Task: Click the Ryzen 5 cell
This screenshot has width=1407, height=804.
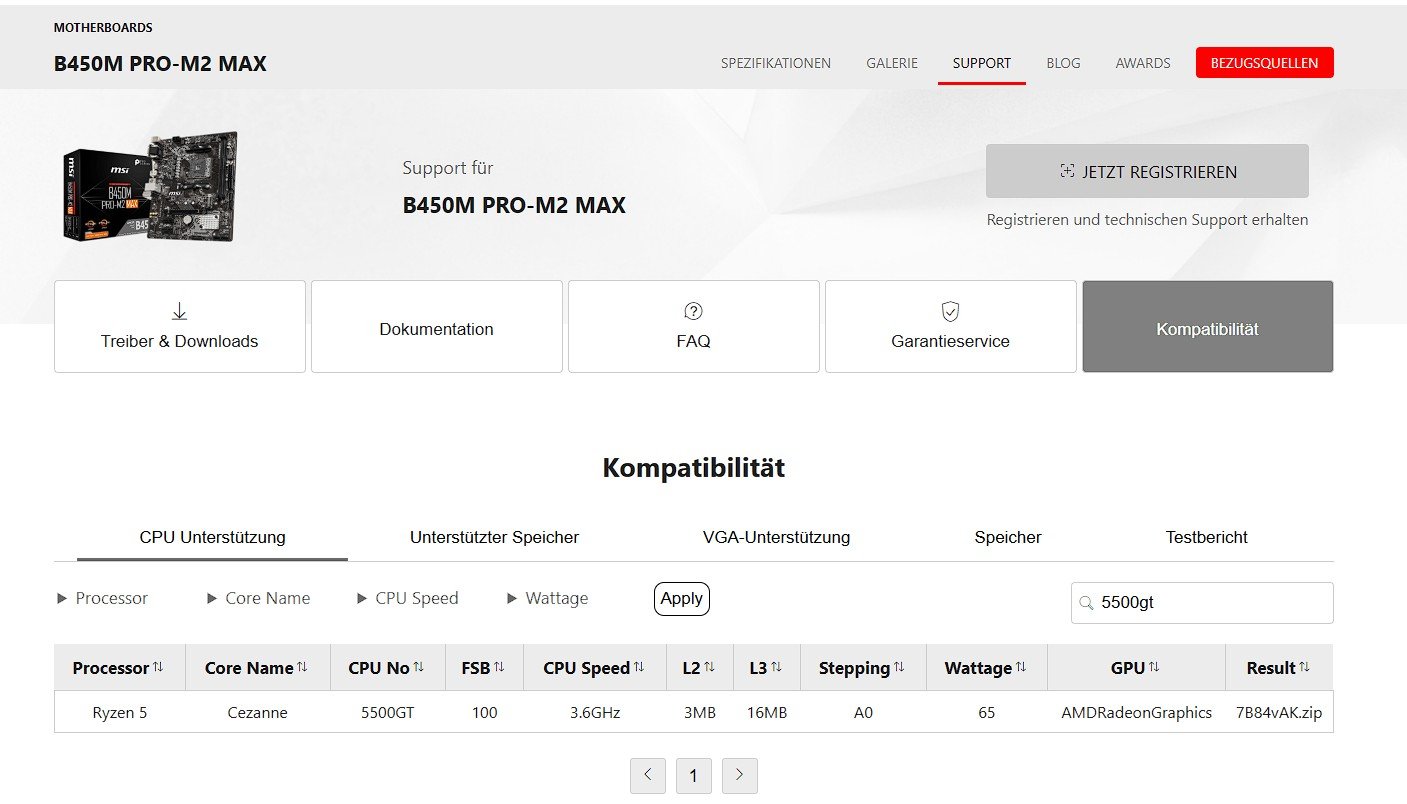Action: [x=120, y=713]
